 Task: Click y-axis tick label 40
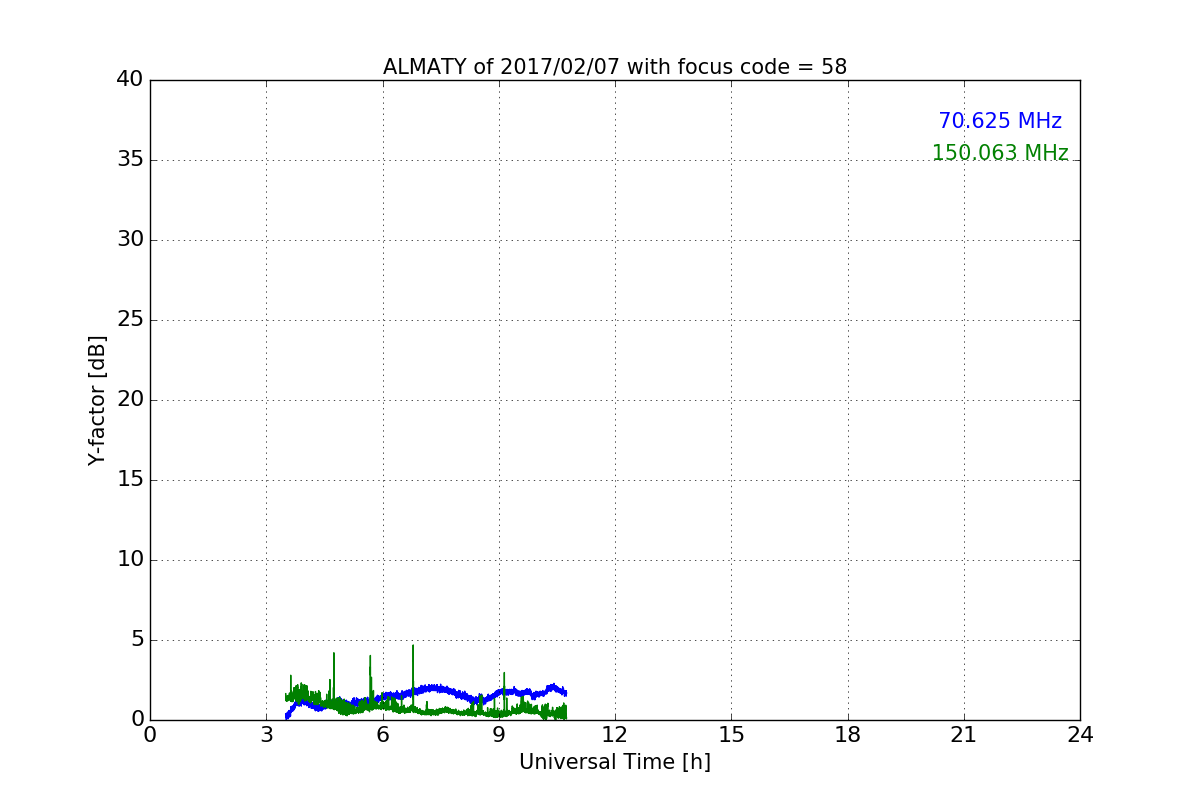[130, 80]
